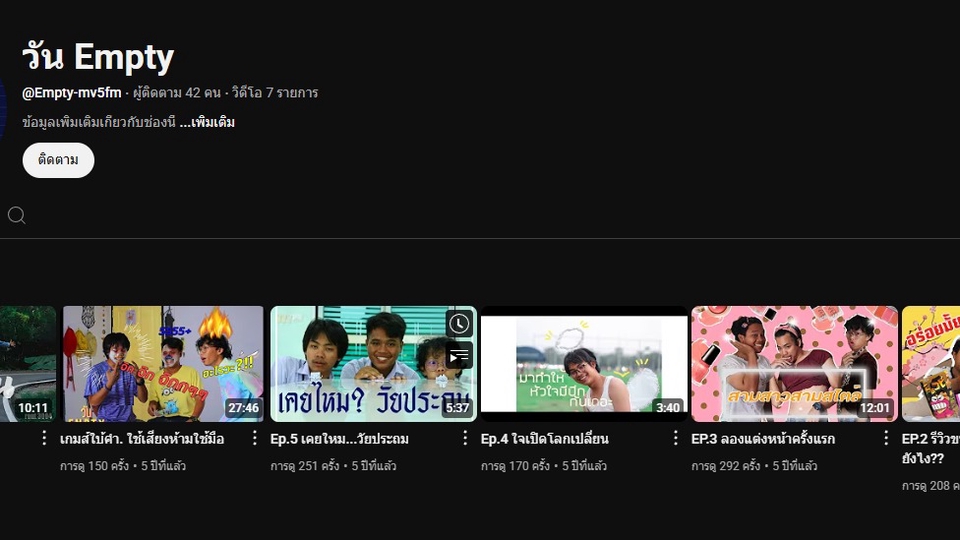
Task: Click การดู 150 ครั้ง view count text
Action: 94,466
